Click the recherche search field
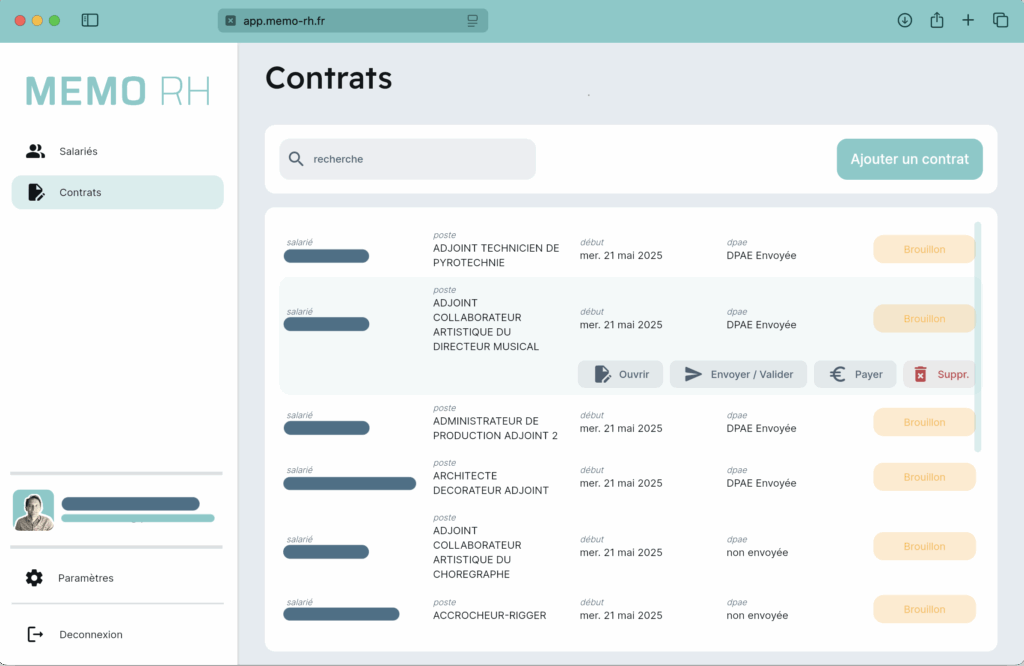 [x=420, y=159]
